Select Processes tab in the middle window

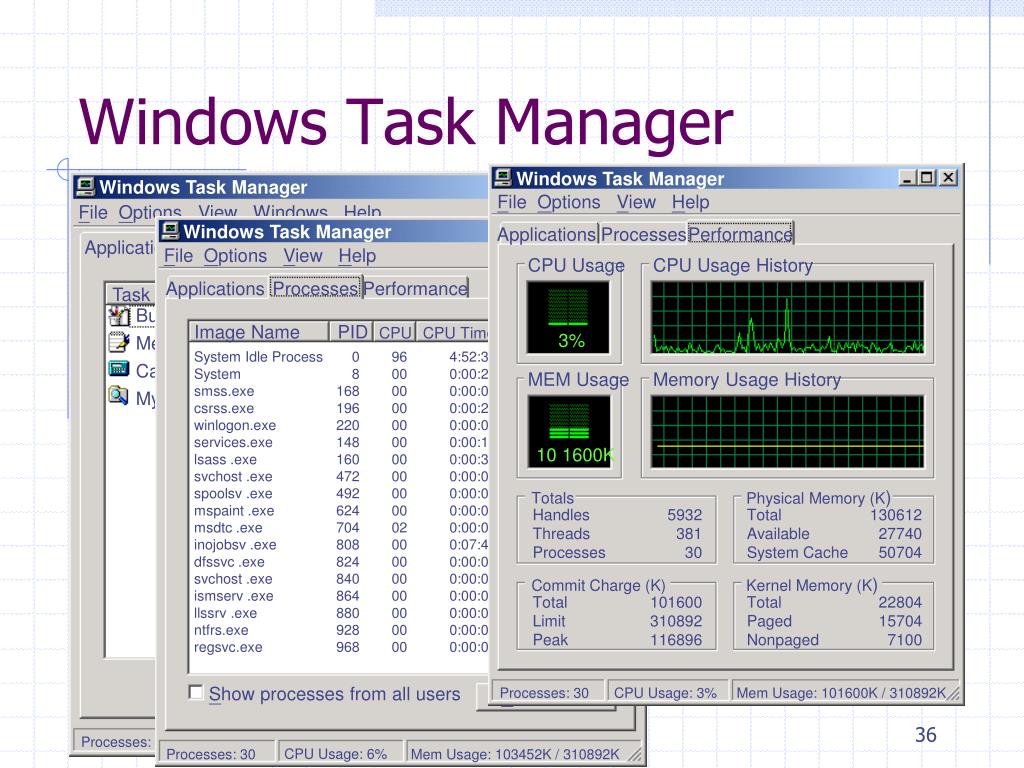pyautogui.click(x=315, y=288)
